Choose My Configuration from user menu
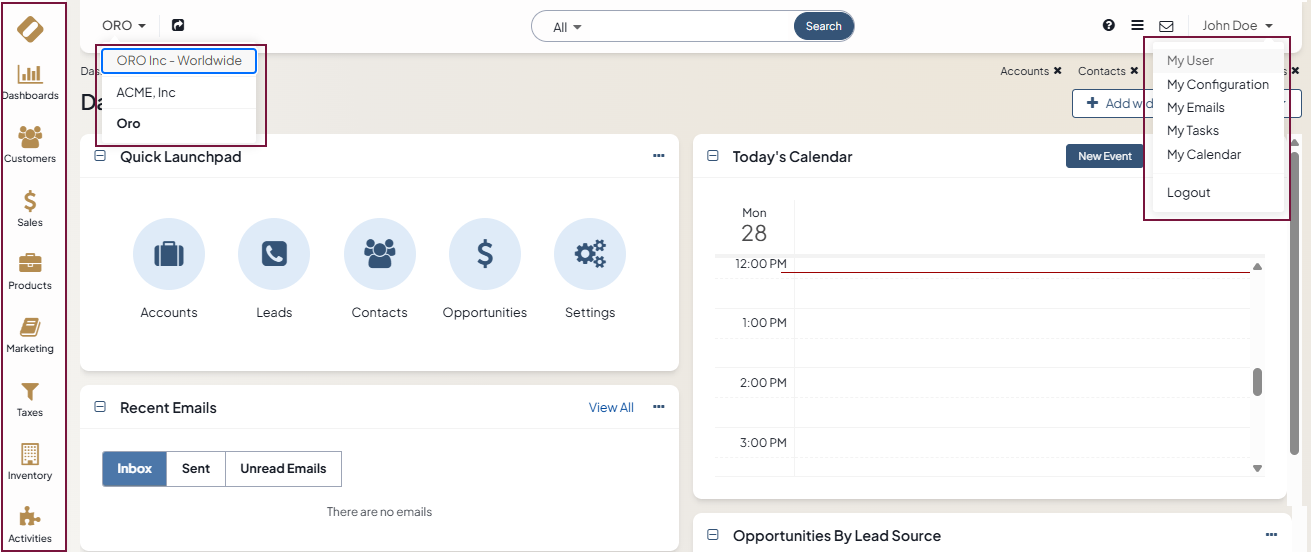Viewport: 1311px width, 552px height. point(1218,85)
